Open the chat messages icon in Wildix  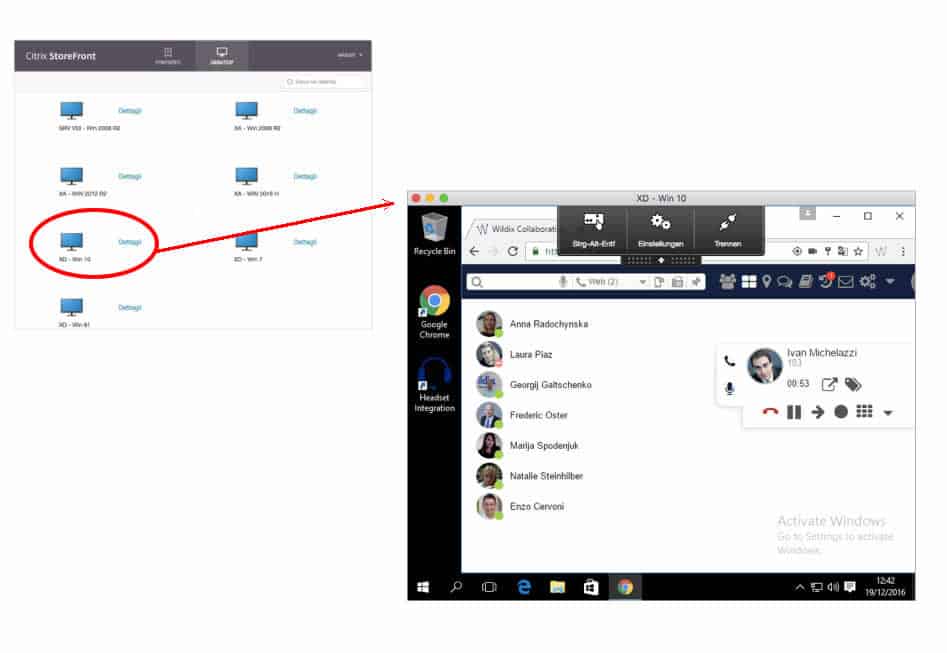pyautogui.click(x=786, y=281)
